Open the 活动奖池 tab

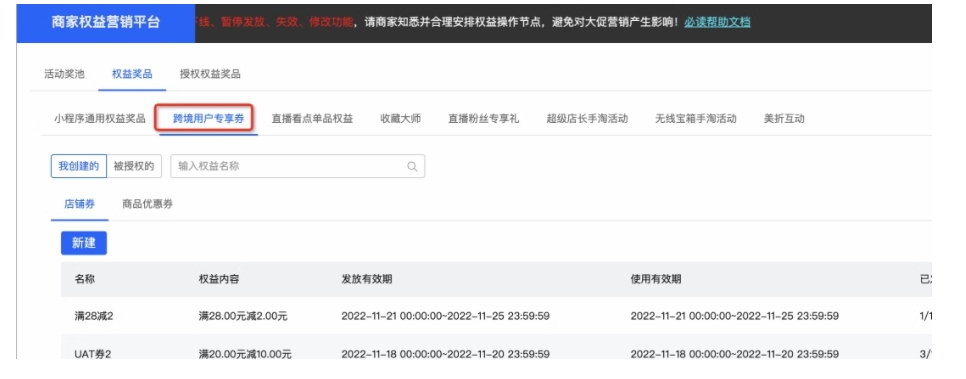coord(64,75)
